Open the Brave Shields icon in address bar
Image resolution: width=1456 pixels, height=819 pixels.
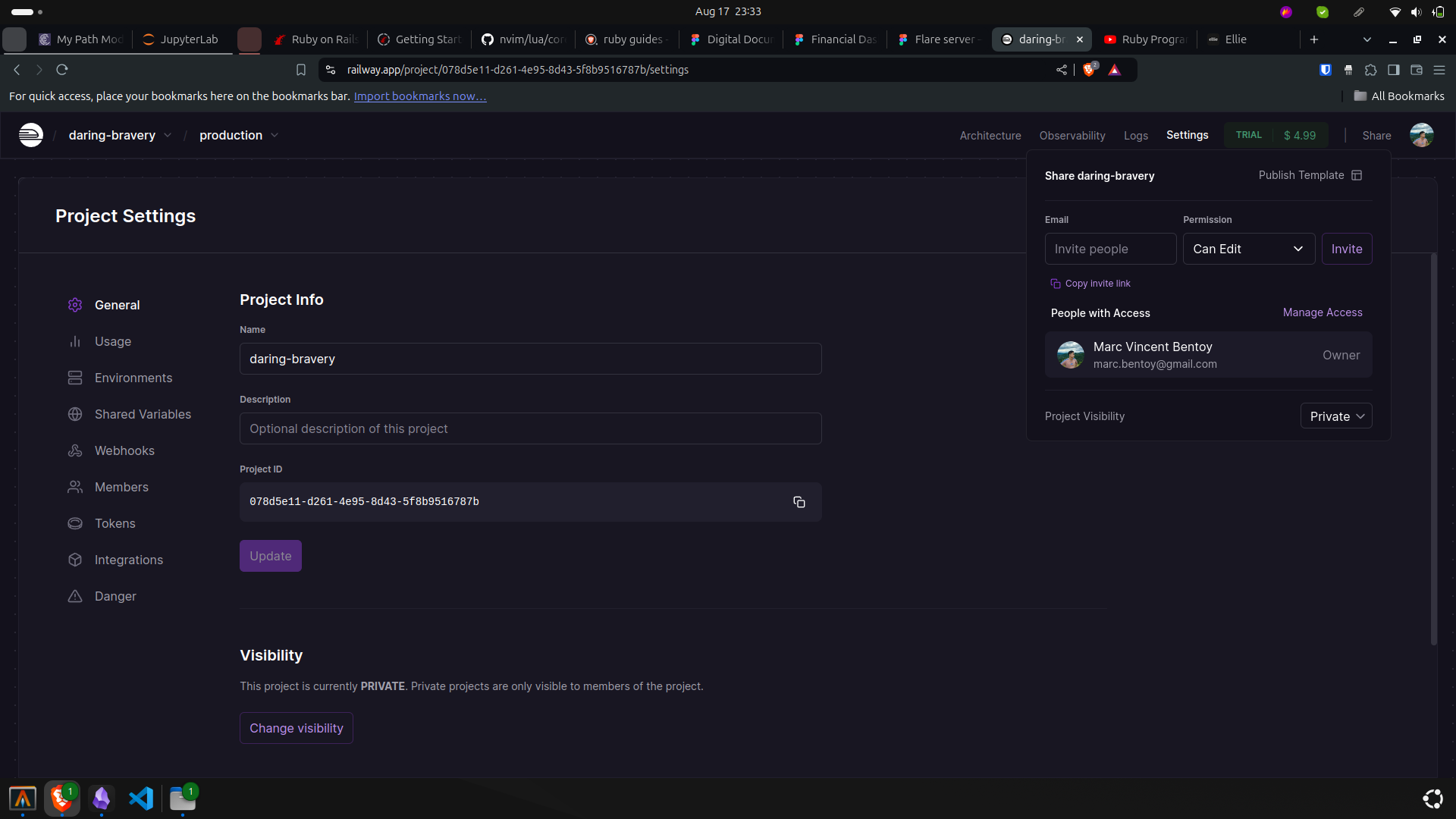pyautogui.click(x=1090, y=70)
